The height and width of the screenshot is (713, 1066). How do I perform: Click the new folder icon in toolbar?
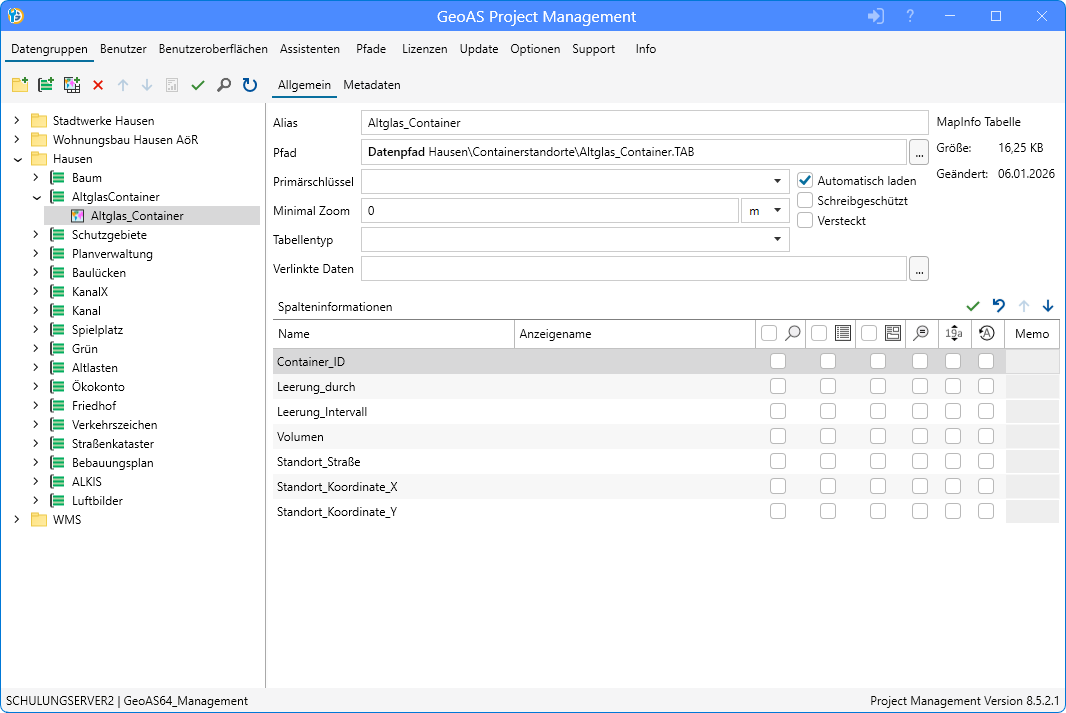(x=19, y=86)
